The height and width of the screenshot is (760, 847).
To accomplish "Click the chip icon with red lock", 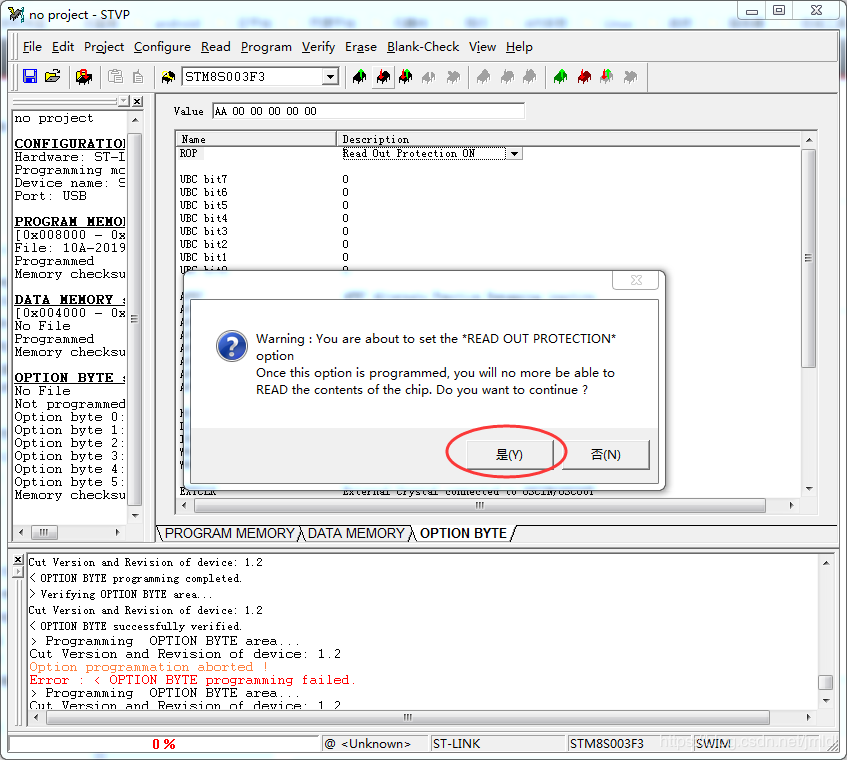I will click(84, 77).
